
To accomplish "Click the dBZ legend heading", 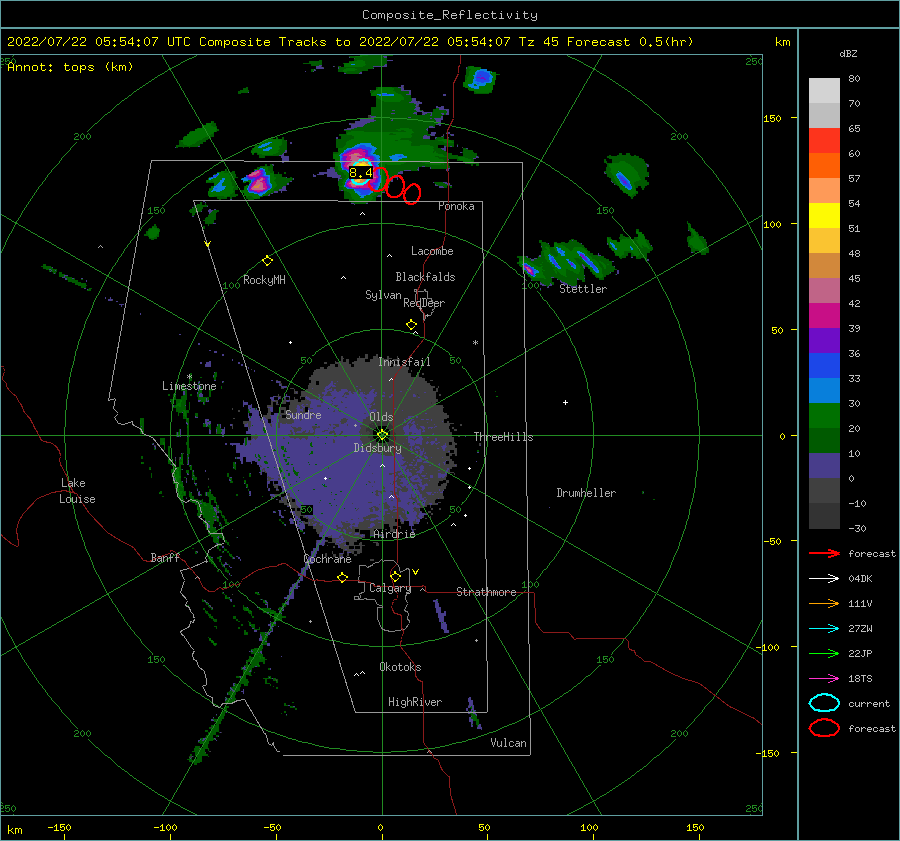I will (848, 53).
